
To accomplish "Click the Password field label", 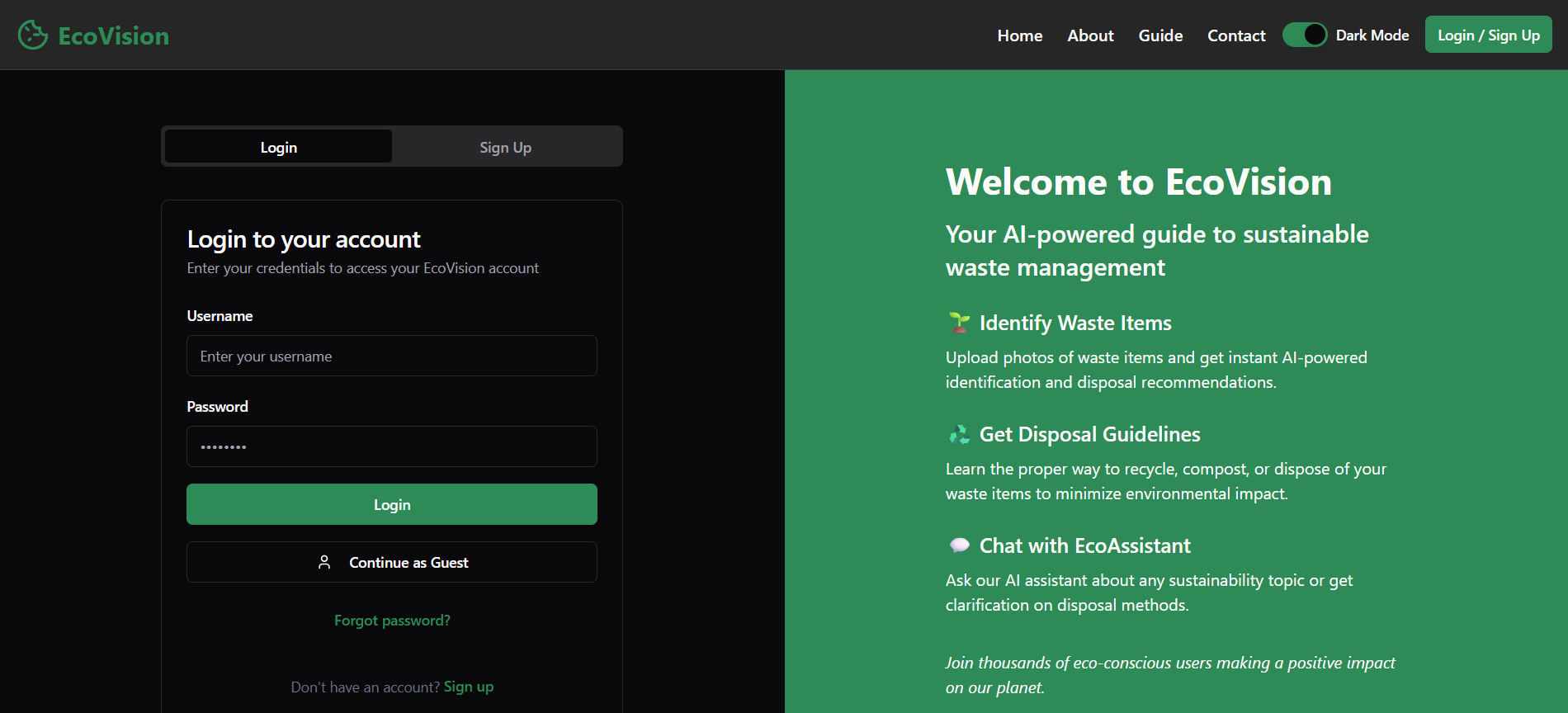I will [217, 407].
